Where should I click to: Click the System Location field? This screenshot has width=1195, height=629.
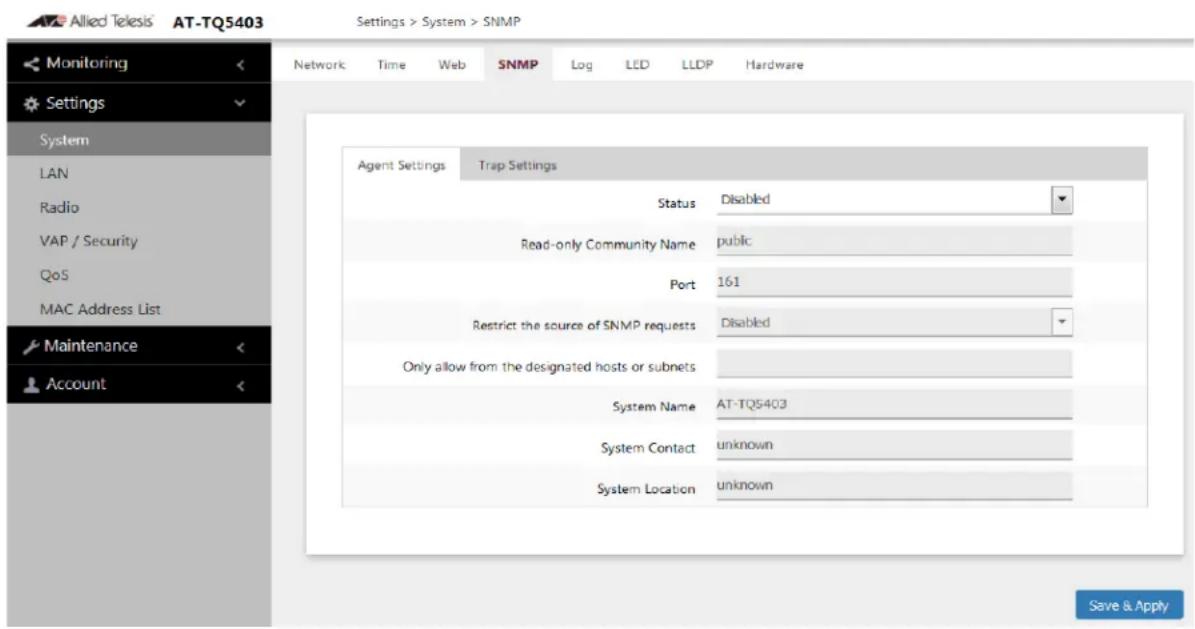tap(894, 486)
